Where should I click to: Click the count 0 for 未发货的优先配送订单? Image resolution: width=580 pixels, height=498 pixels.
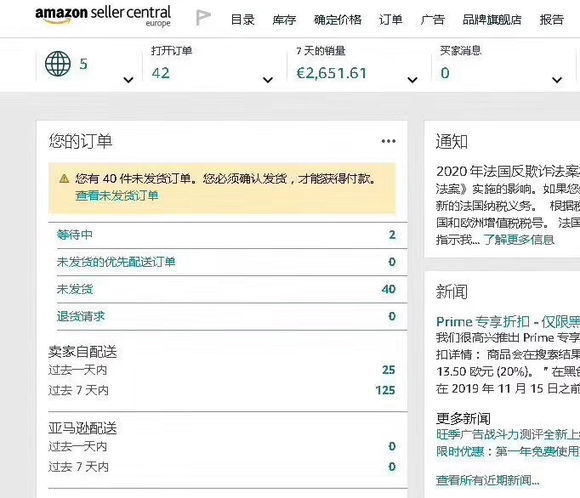click(392, 262)
